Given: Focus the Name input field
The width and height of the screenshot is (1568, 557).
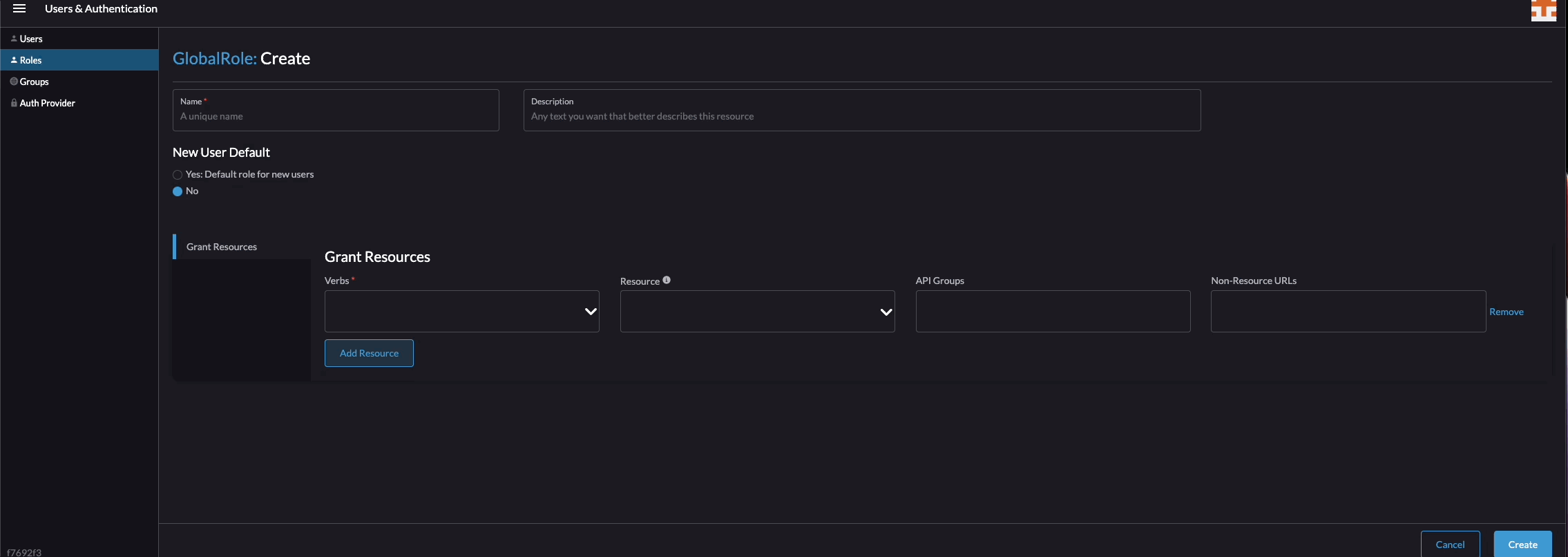Looking at the screenshot, I should (x=336, y=111).
